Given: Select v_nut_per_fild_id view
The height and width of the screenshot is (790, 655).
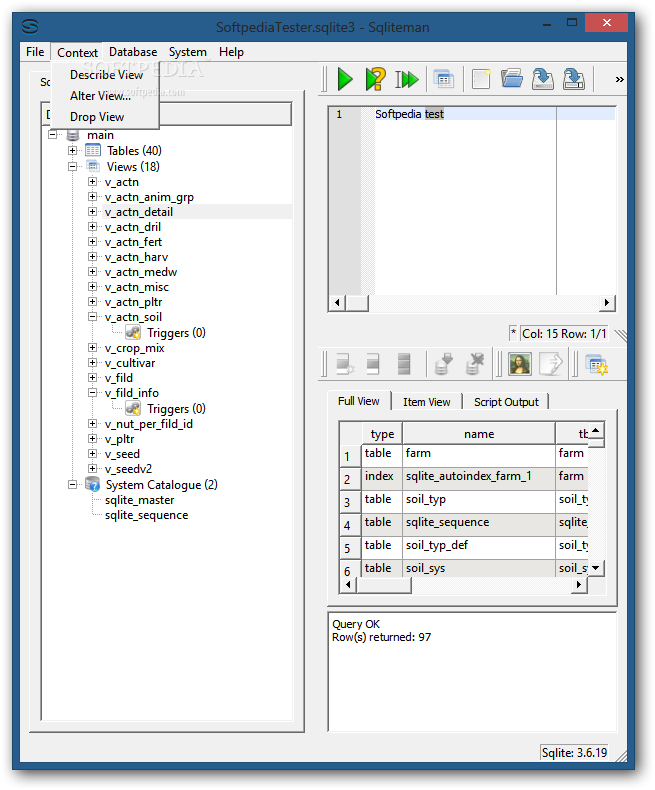Looking at the screenshot, I should click(149, 424).
